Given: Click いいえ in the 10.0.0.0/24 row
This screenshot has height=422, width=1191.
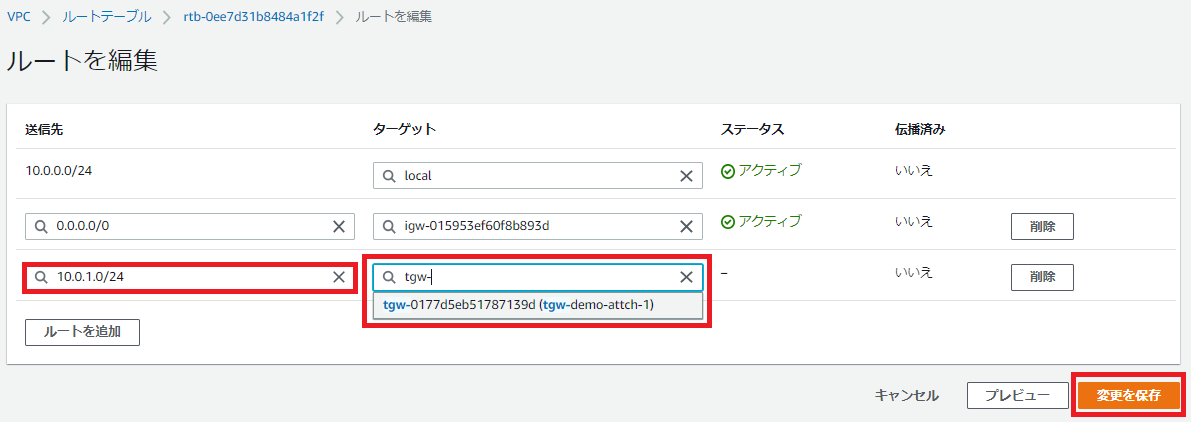Looking at the screenshot, I should [914, 170].
